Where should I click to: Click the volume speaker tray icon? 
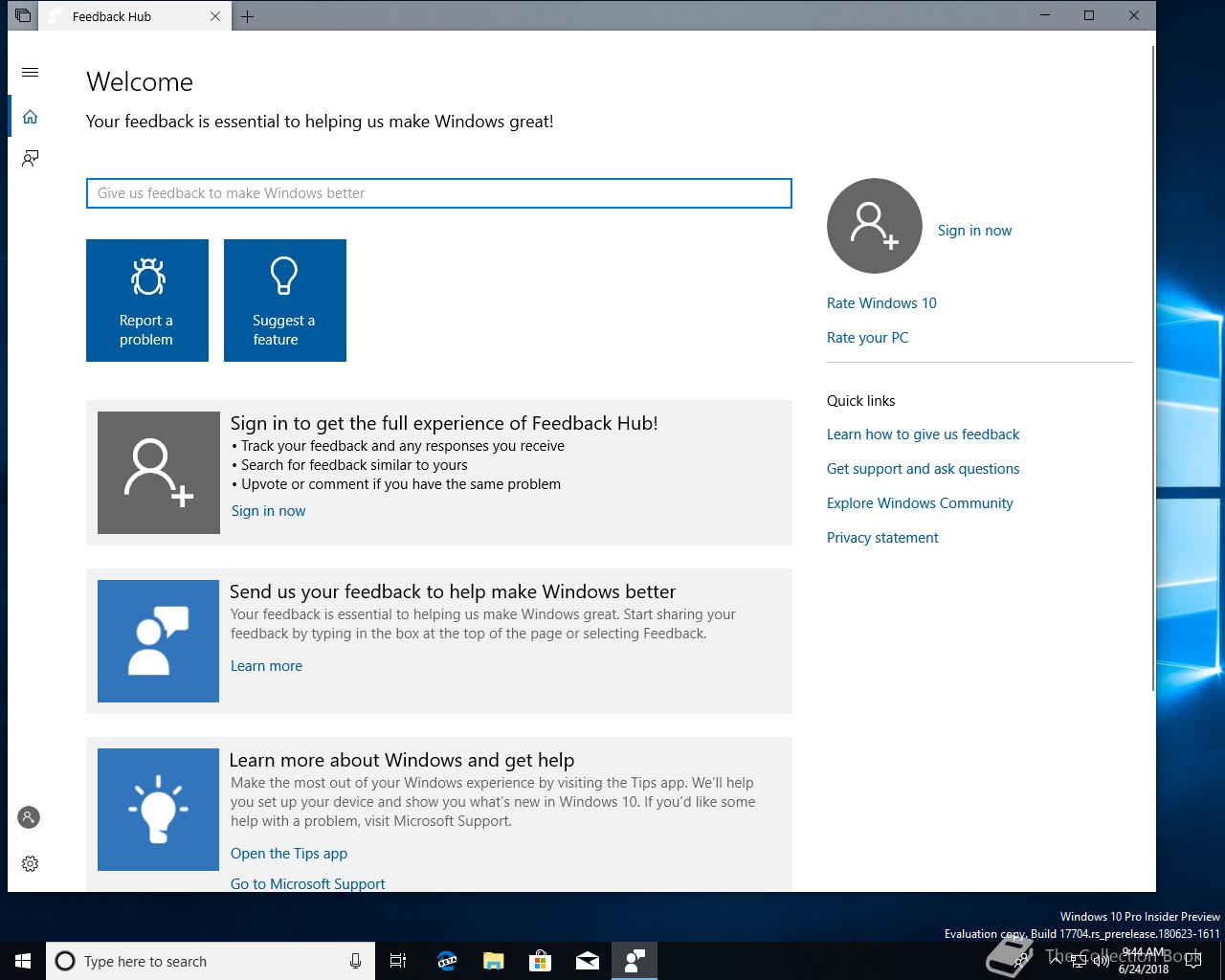(1102, 961)
